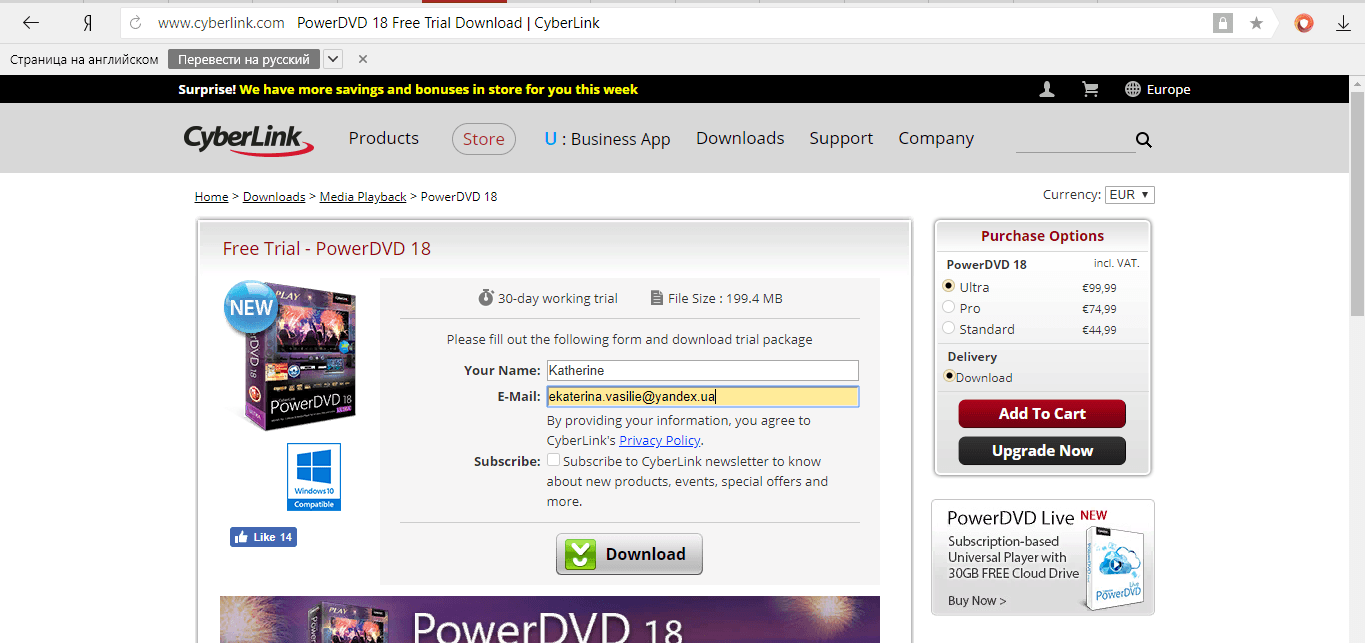Open the Privacy Policy link
1365x643 pixels.
pos(660,441)
